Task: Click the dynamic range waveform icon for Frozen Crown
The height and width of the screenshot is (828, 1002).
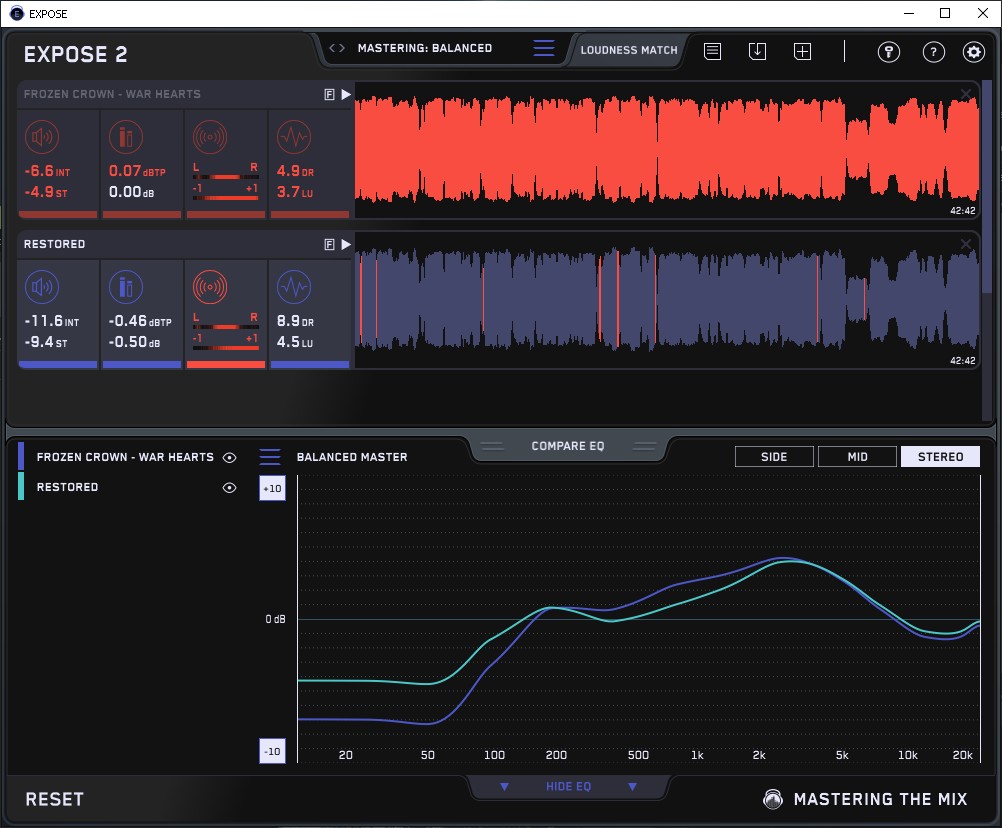Action: coord(292,137)
